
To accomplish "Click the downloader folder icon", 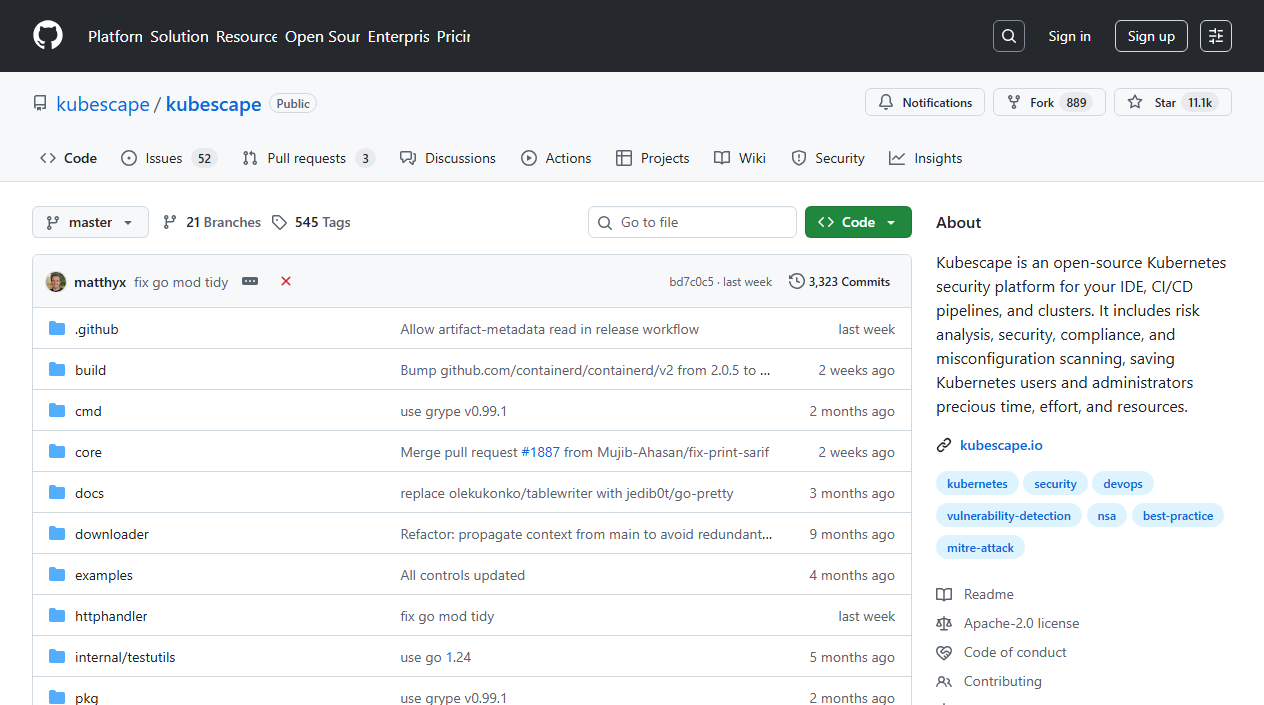I will pyautogui.click(x=57, y=534).
